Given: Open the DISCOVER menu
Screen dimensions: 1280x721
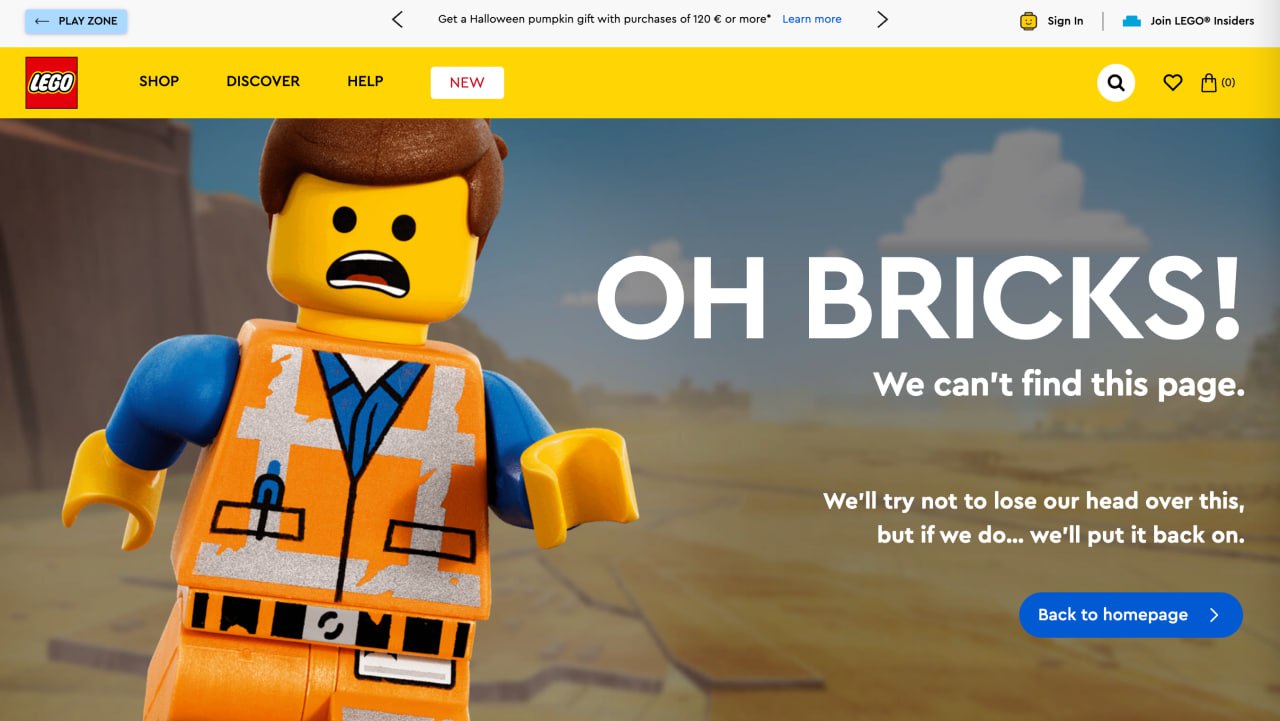Looking at the screenshot, I should click(263, 82).
